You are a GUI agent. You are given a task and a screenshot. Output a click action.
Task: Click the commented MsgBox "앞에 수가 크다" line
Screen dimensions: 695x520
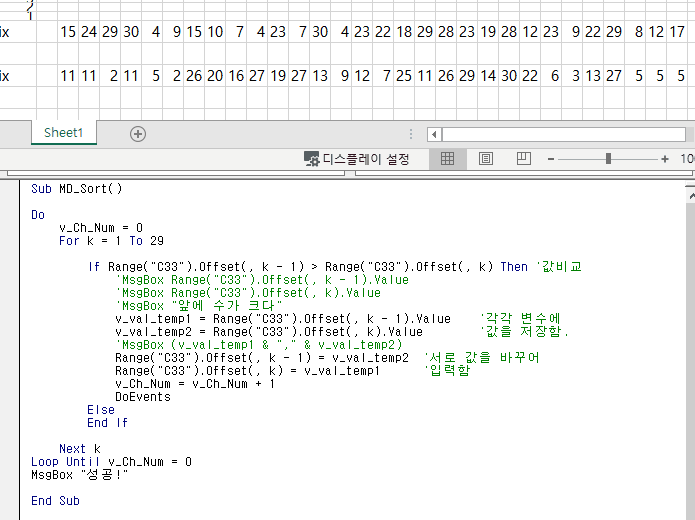[x=199, y=305]
